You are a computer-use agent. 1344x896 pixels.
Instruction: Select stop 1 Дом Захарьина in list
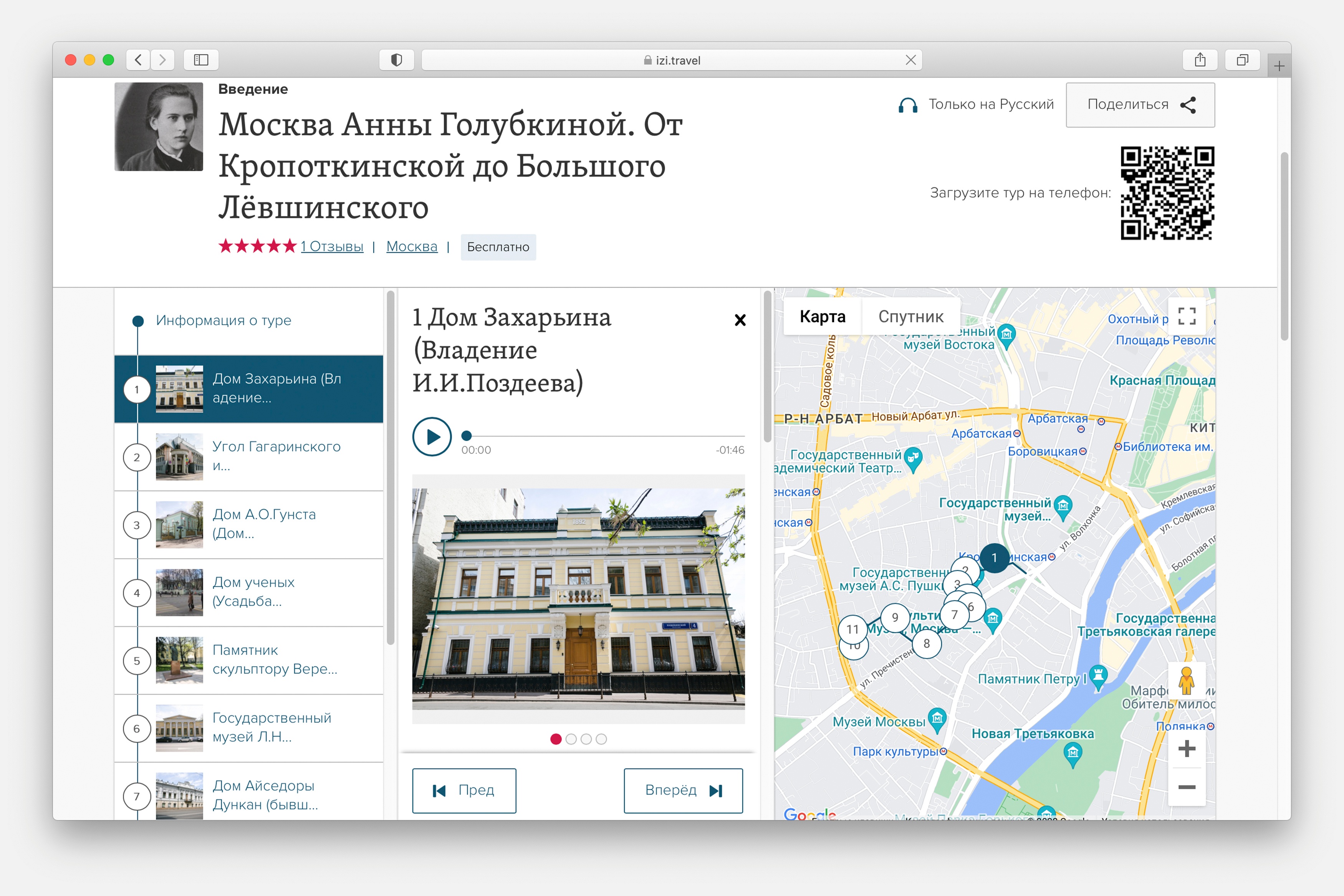click(248, 388)
